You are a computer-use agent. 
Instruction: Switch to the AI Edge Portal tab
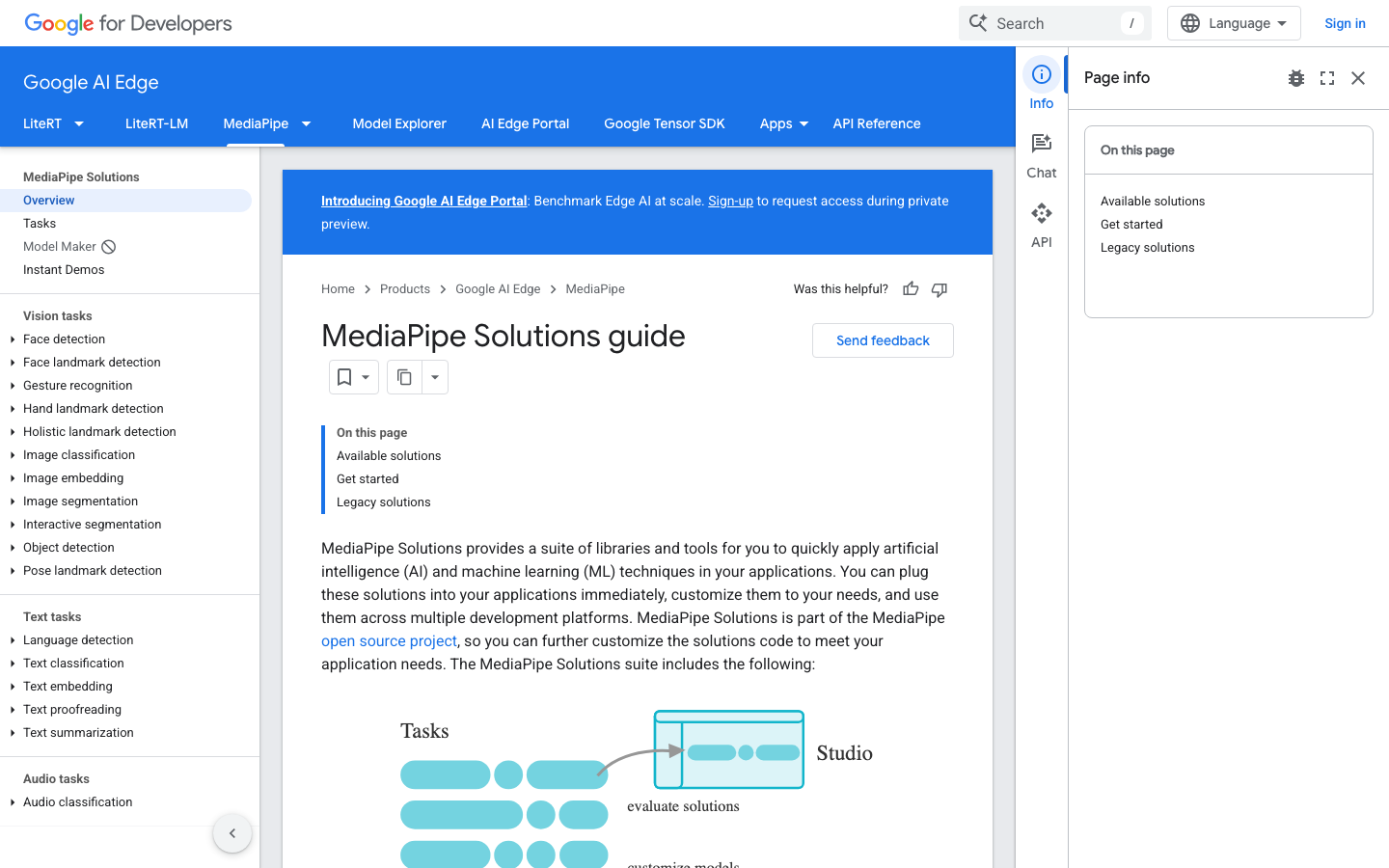point(525,123)
